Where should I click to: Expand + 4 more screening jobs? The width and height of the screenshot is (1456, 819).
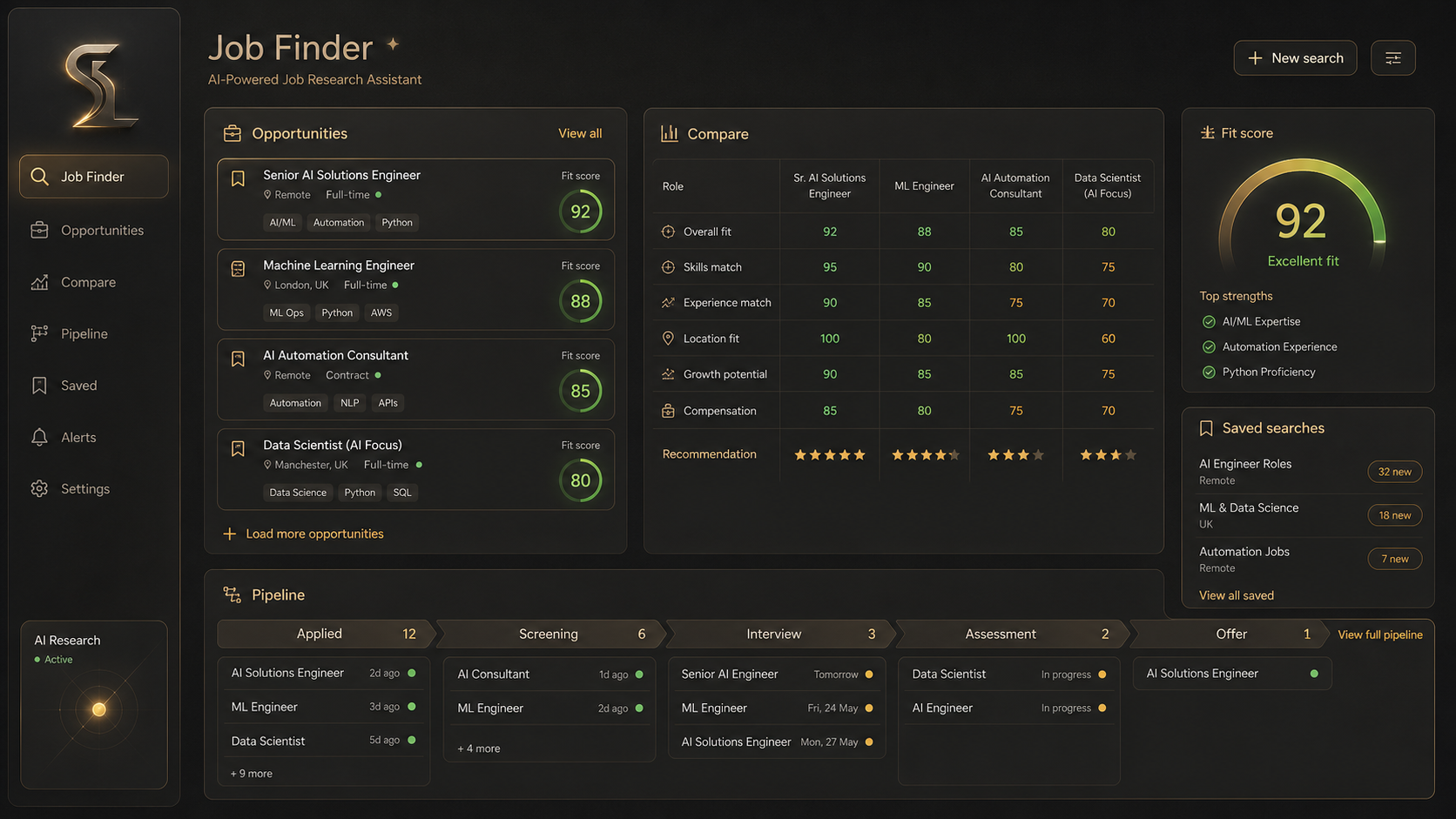click(479, 749)
